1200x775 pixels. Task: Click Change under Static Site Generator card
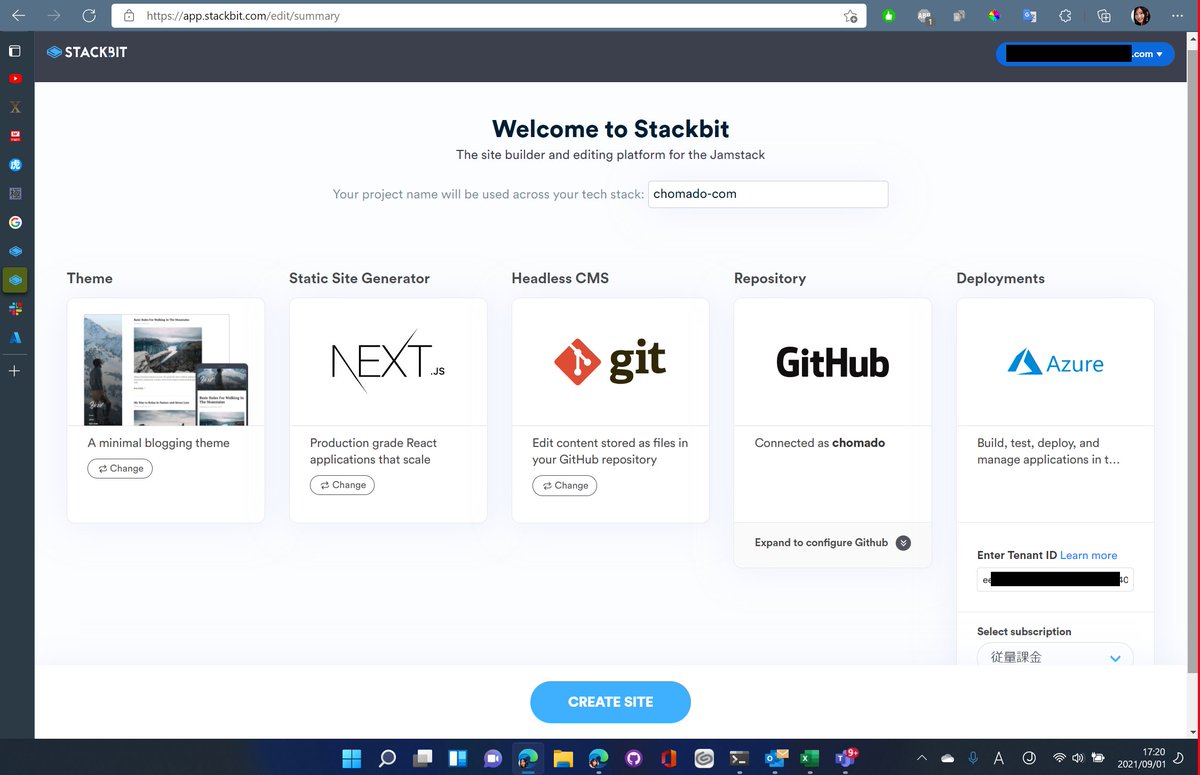click(x=342, y=485)
